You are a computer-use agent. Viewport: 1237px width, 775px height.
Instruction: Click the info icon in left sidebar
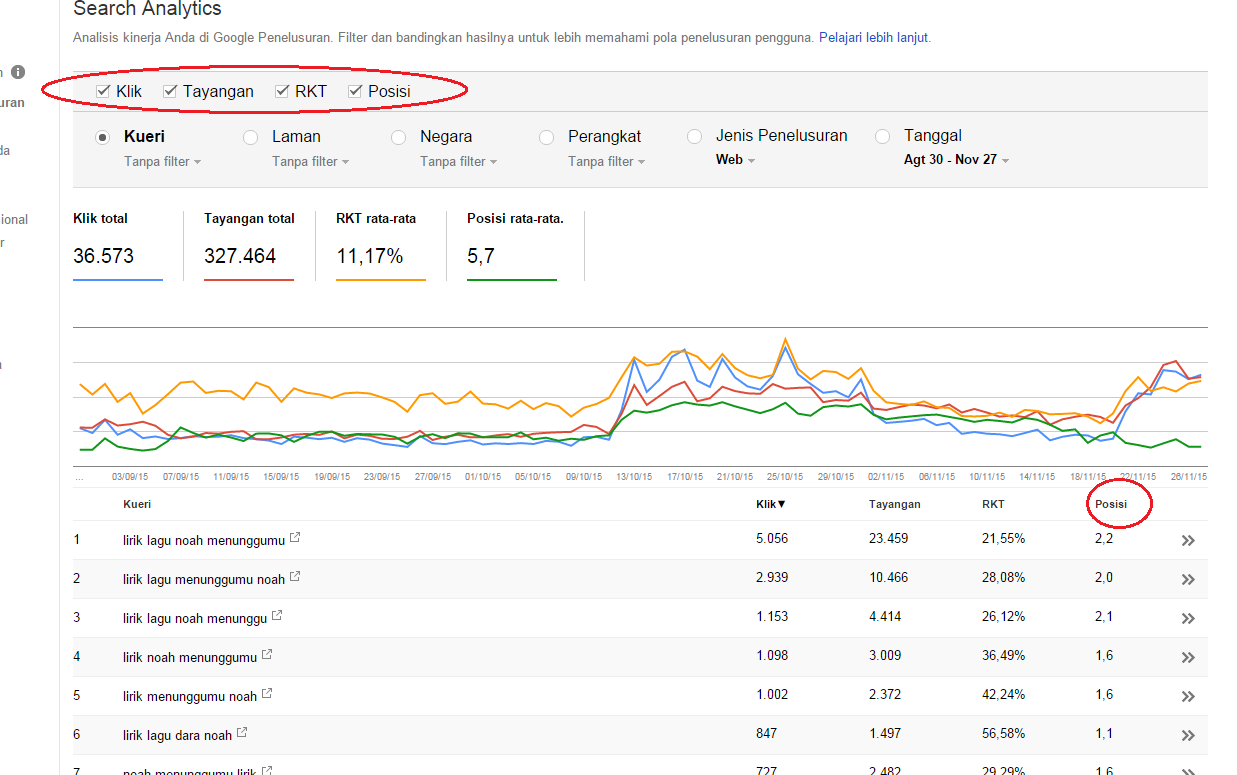[x=18, y=72]
